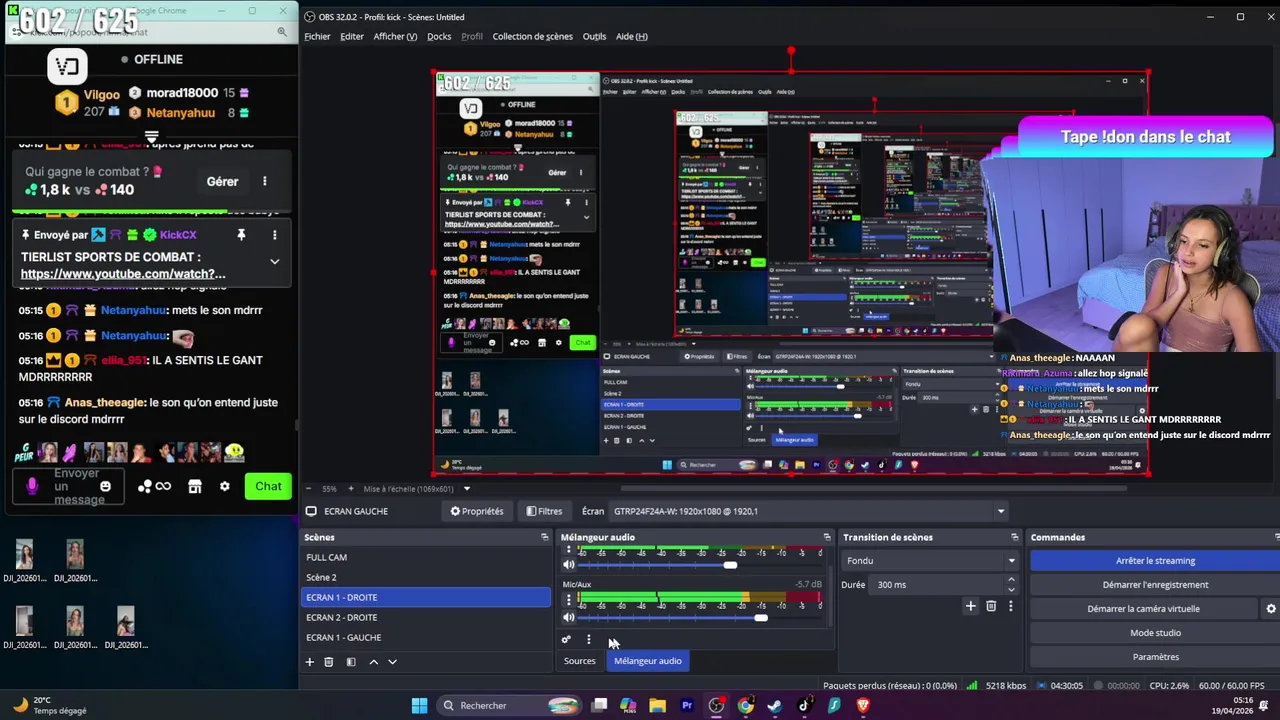The image size is (1280, 720).
Task: Click Démarrer la caméra virtuelle
Action: [x=1144, y=609]
